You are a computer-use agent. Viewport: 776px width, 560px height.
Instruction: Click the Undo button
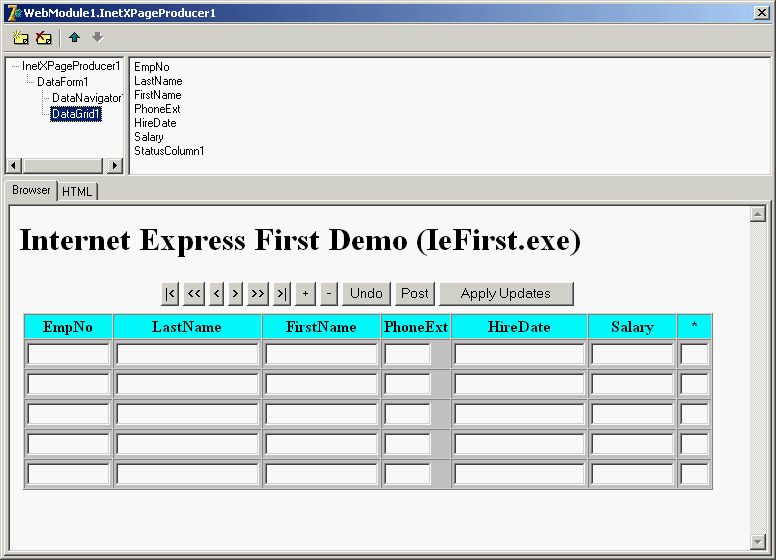[366, 293]
